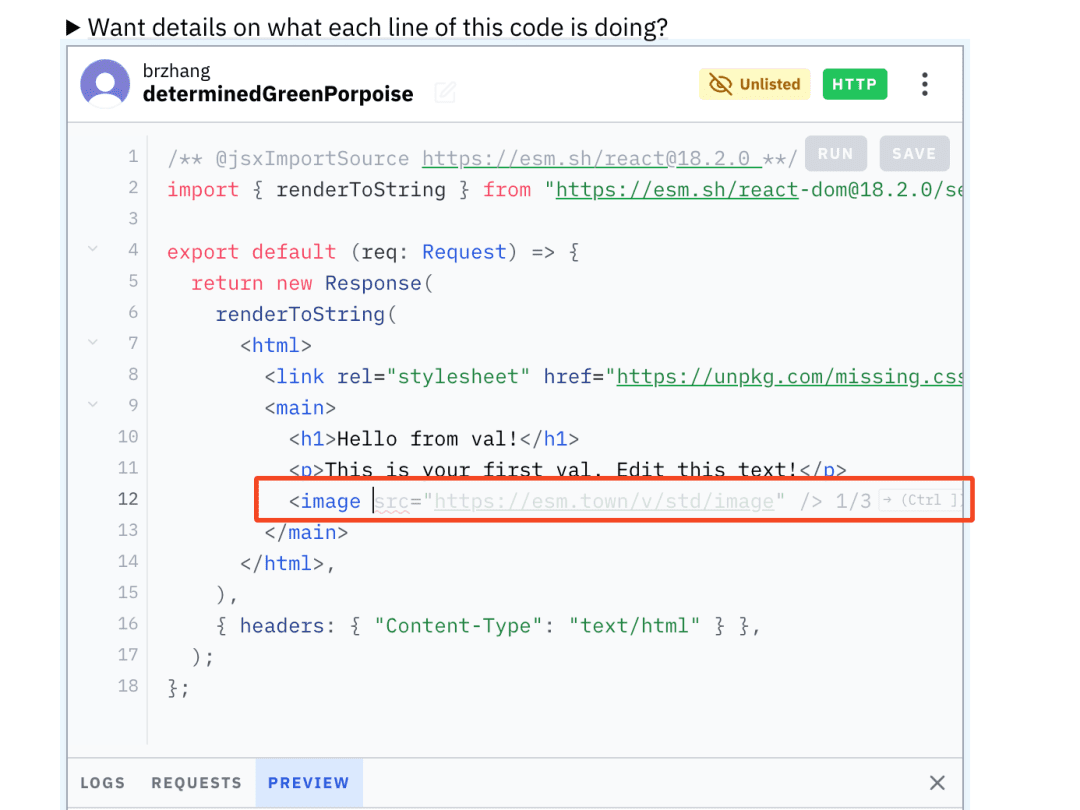Click the green HTTP type badge
1080x810 pixels.
(x=855, y=84)
